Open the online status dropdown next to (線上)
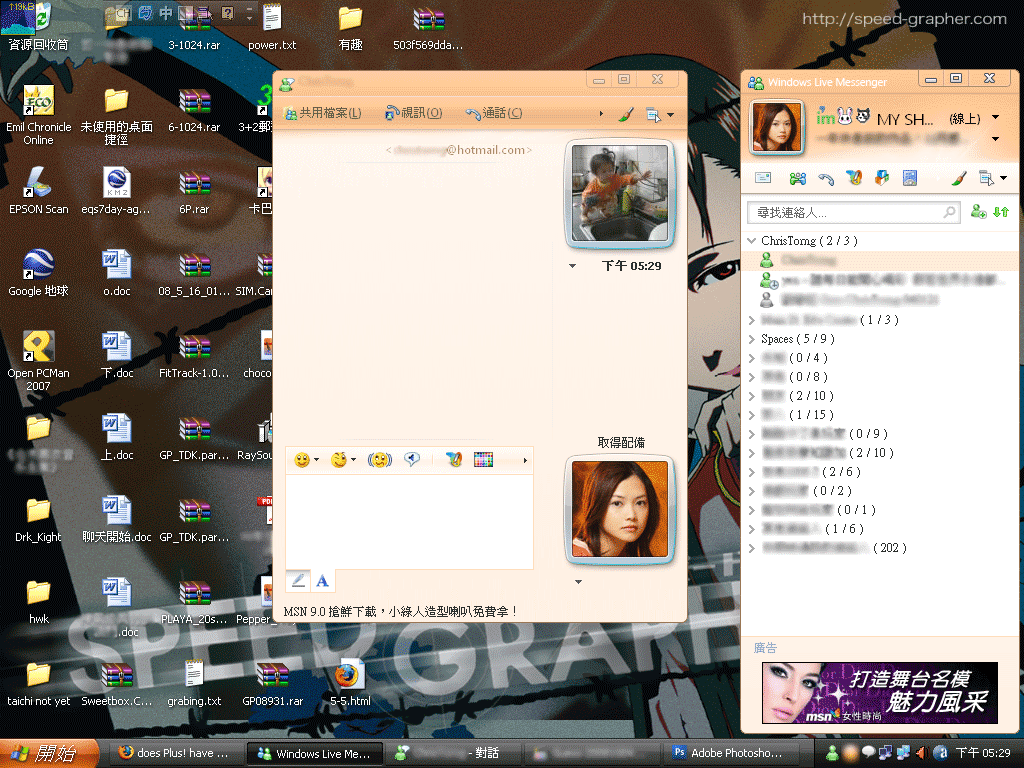 coord(996,119)
